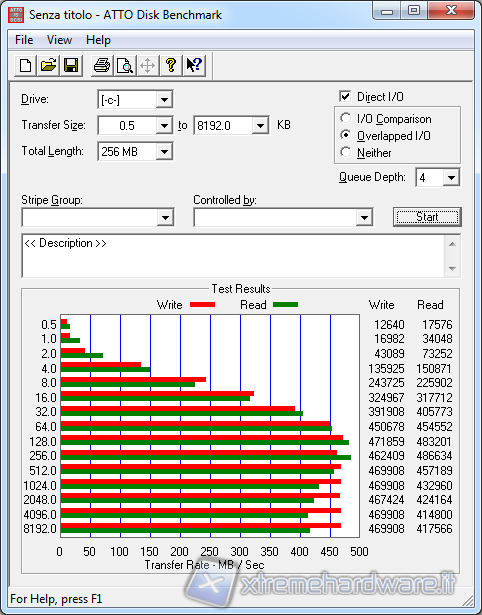Expand the Queue Depth dropdown
482x615 pixels.
[451, 178]
